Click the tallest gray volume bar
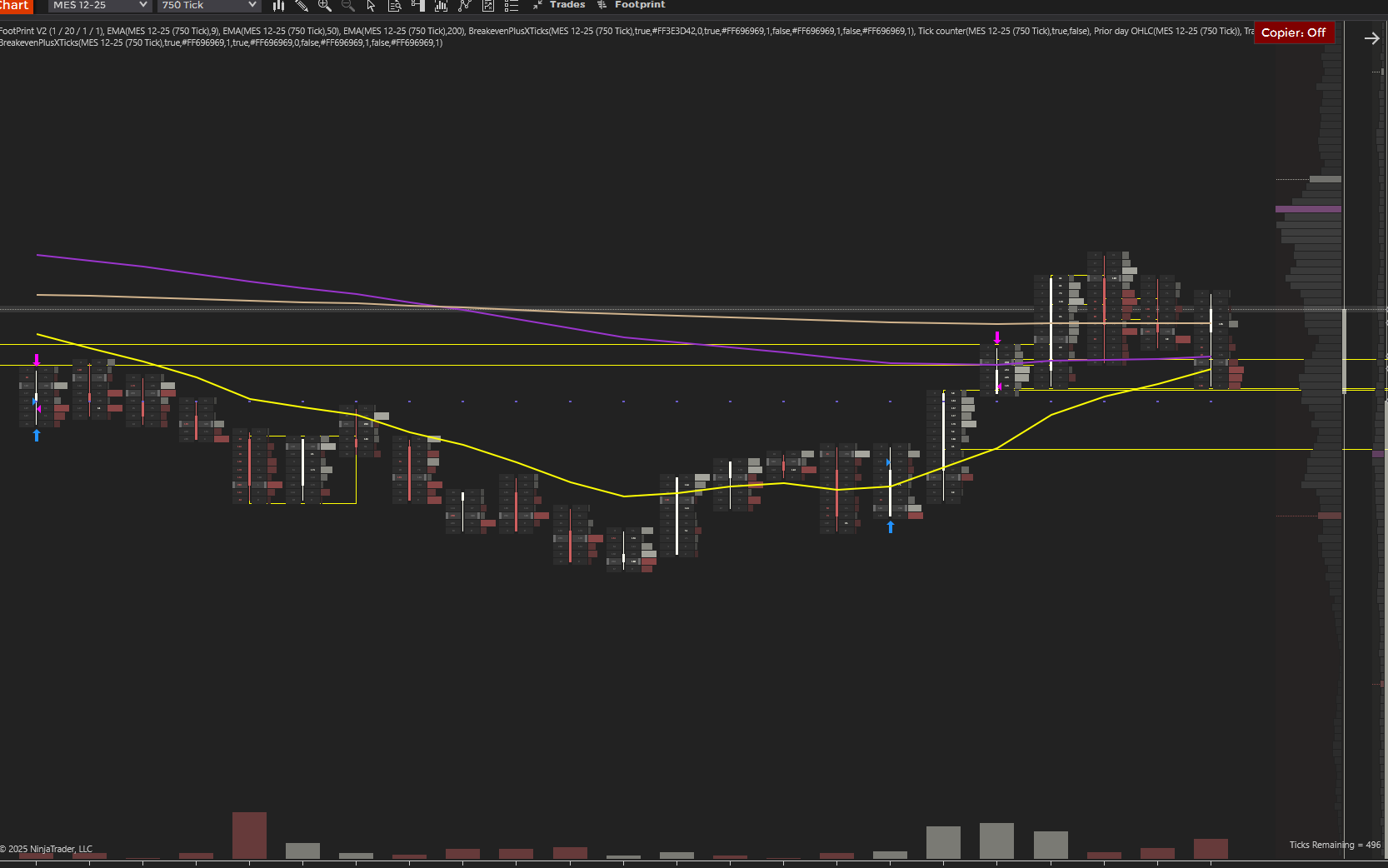The image size is (1388, 868). tap(996, 841)
